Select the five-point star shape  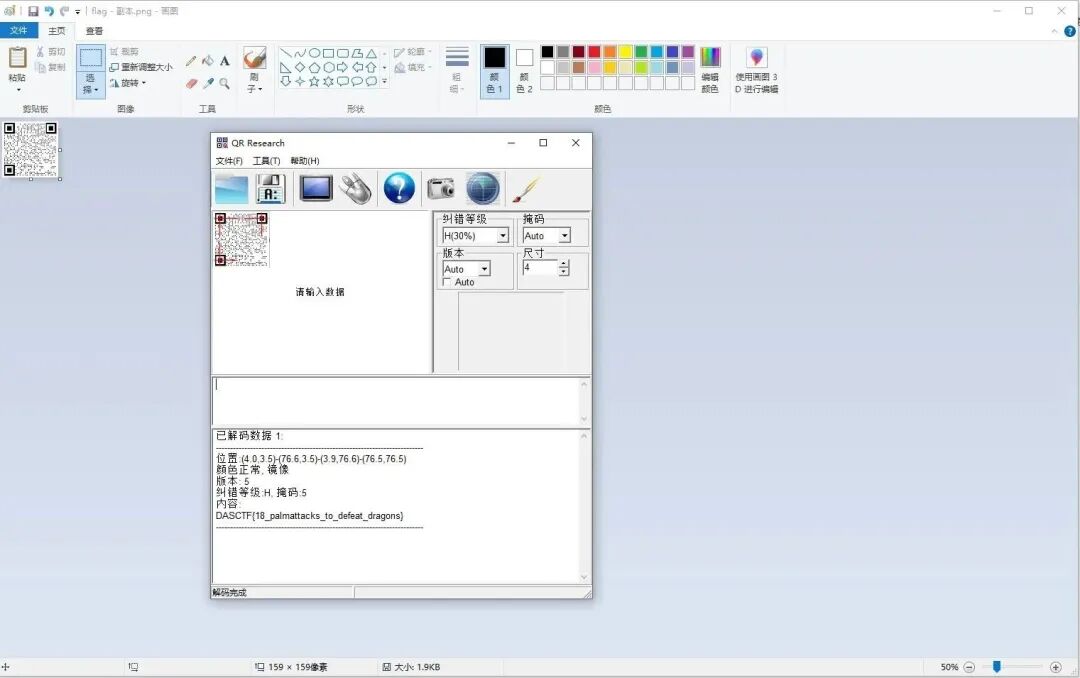point(314,81)
